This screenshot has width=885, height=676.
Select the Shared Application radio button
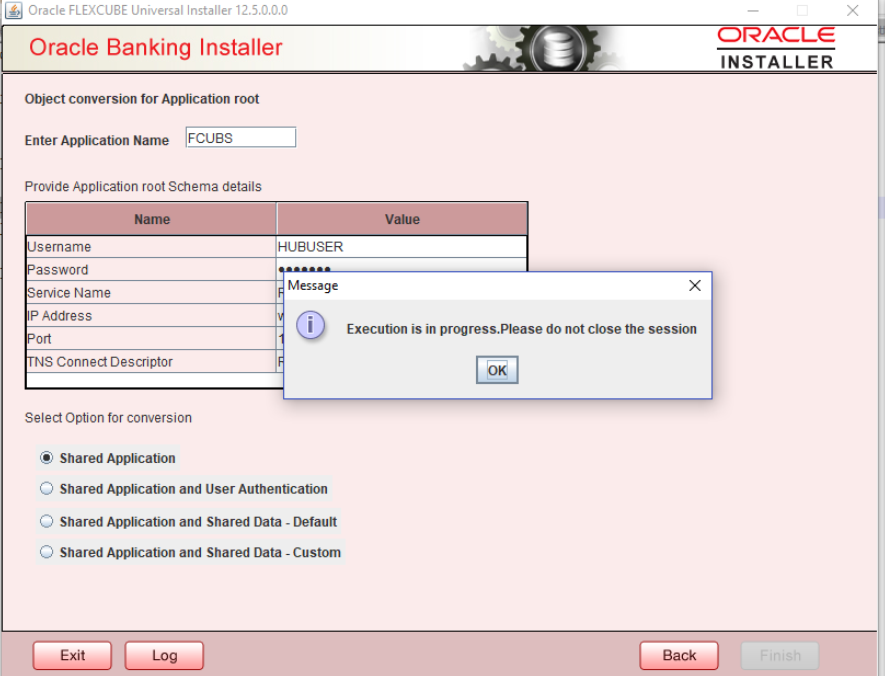(47, 458)
